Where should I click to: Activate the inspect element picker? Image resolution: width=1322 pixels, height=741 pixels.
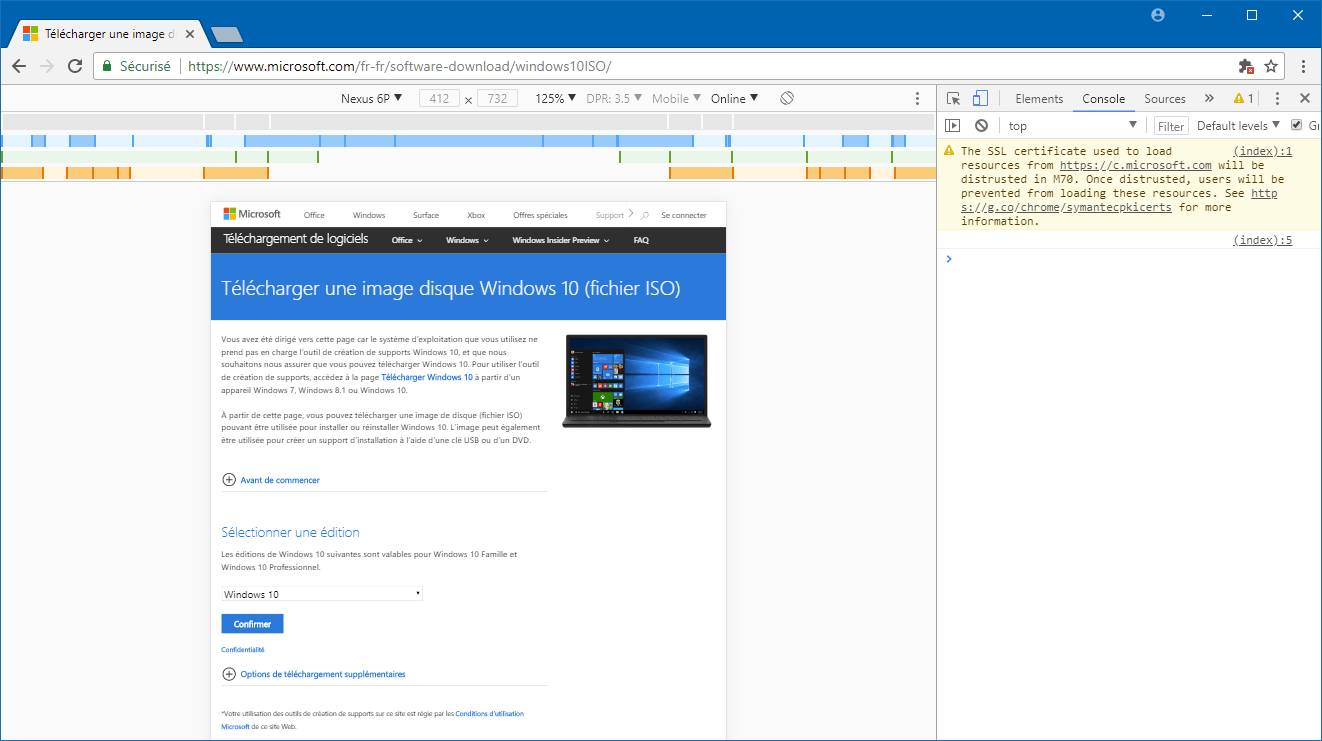(x=954, y=98)
